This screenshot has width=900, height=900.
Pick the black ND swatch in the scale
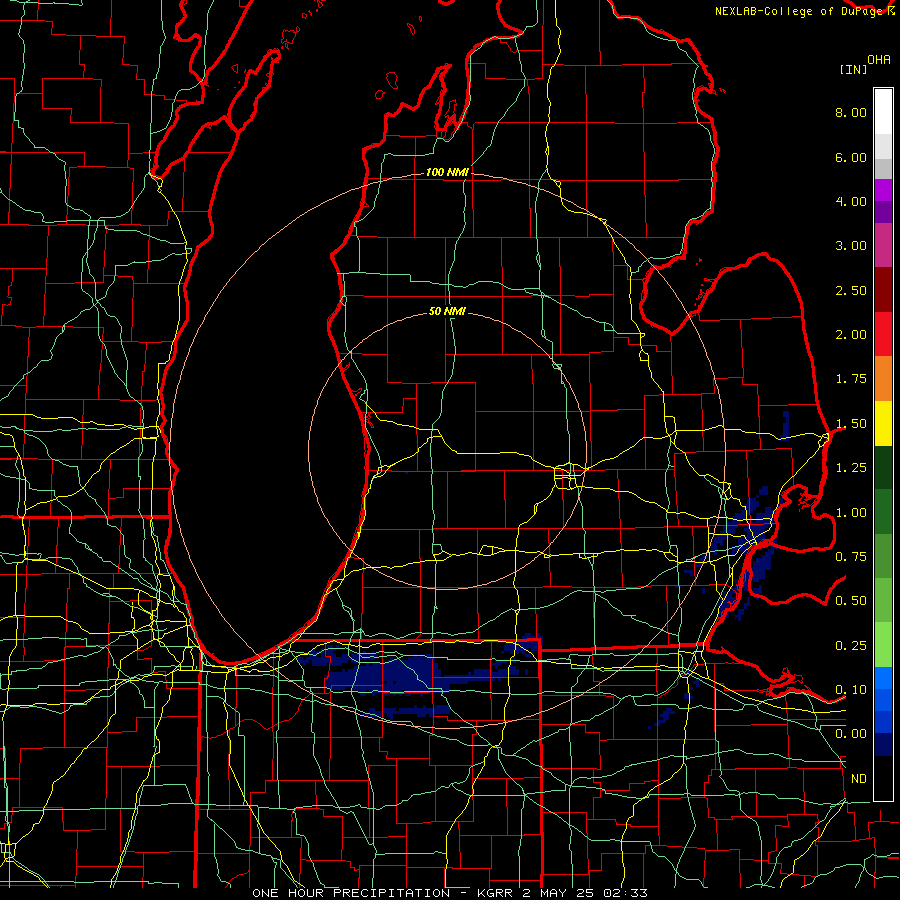coord(883,778)
